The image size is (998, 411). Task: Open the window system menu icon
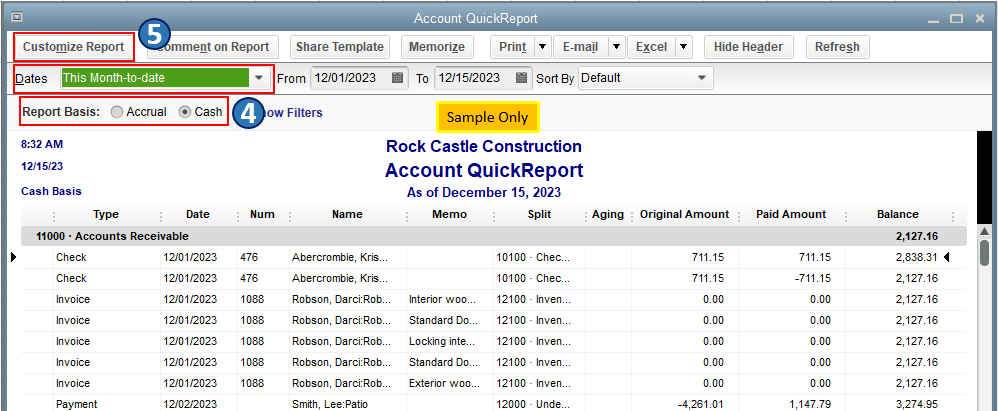click(x=17, y=18)
